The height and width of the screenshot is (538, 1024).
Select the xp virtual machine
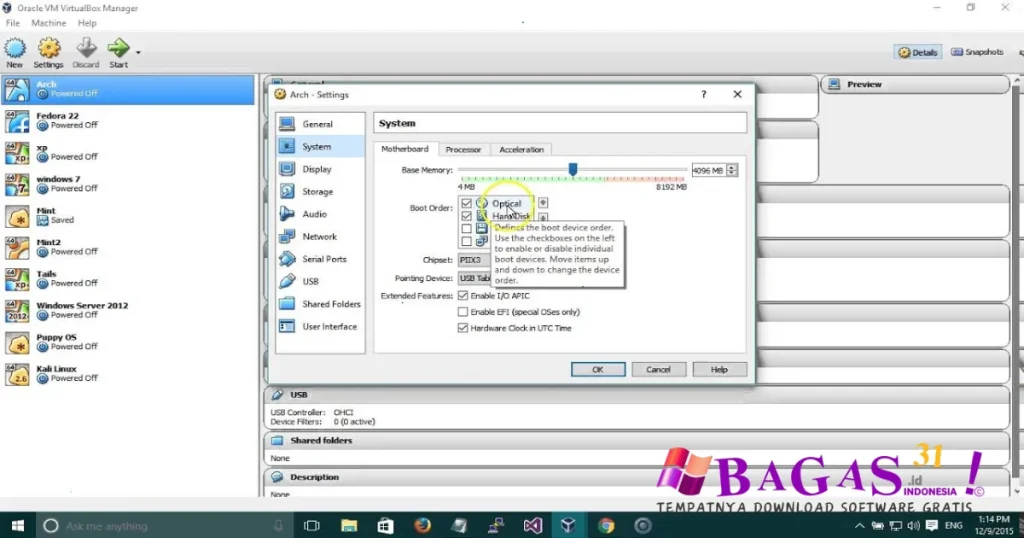coord(127,152)
